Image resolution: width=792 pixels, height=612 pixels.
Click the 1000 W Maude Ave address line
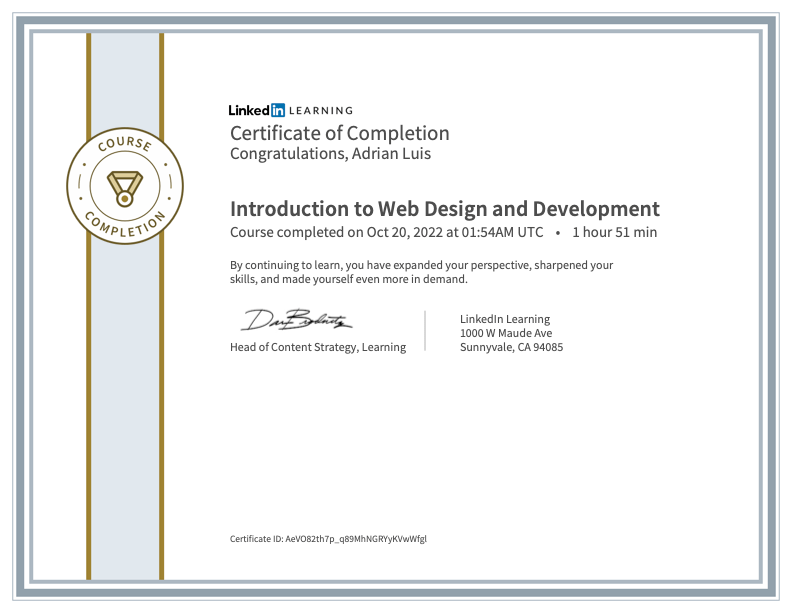click(506, 333)
